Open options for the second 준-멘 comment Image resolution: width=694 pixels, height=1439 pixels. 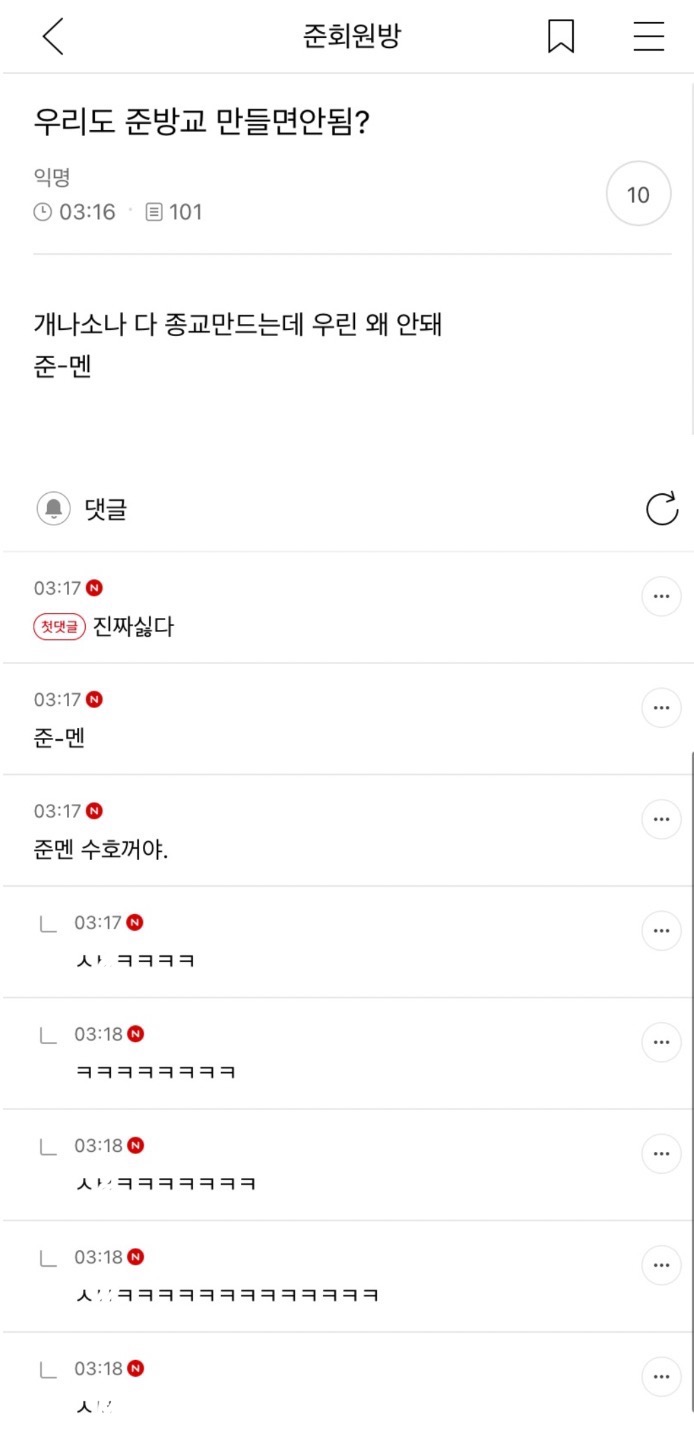coord(660,708)
